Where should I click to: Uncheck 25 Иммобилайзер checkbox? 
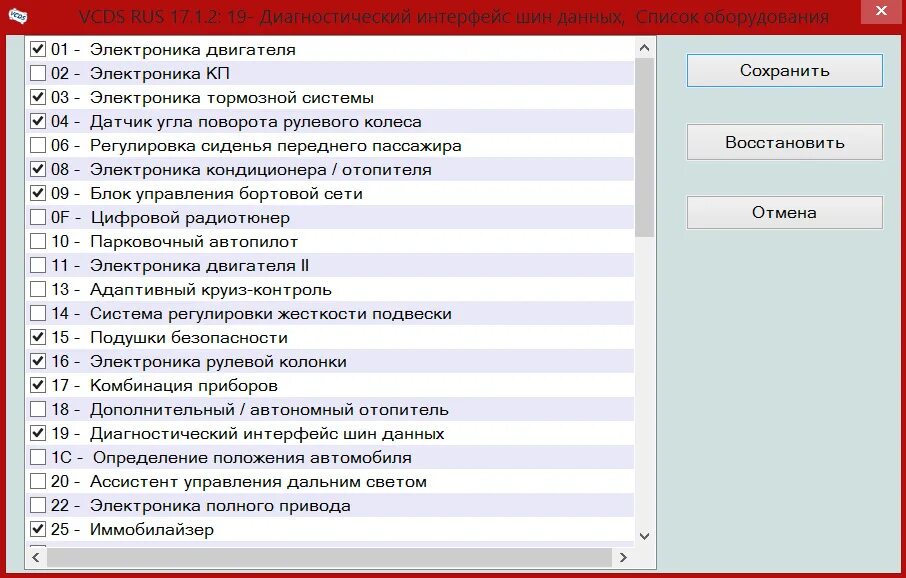pos(38,529)
